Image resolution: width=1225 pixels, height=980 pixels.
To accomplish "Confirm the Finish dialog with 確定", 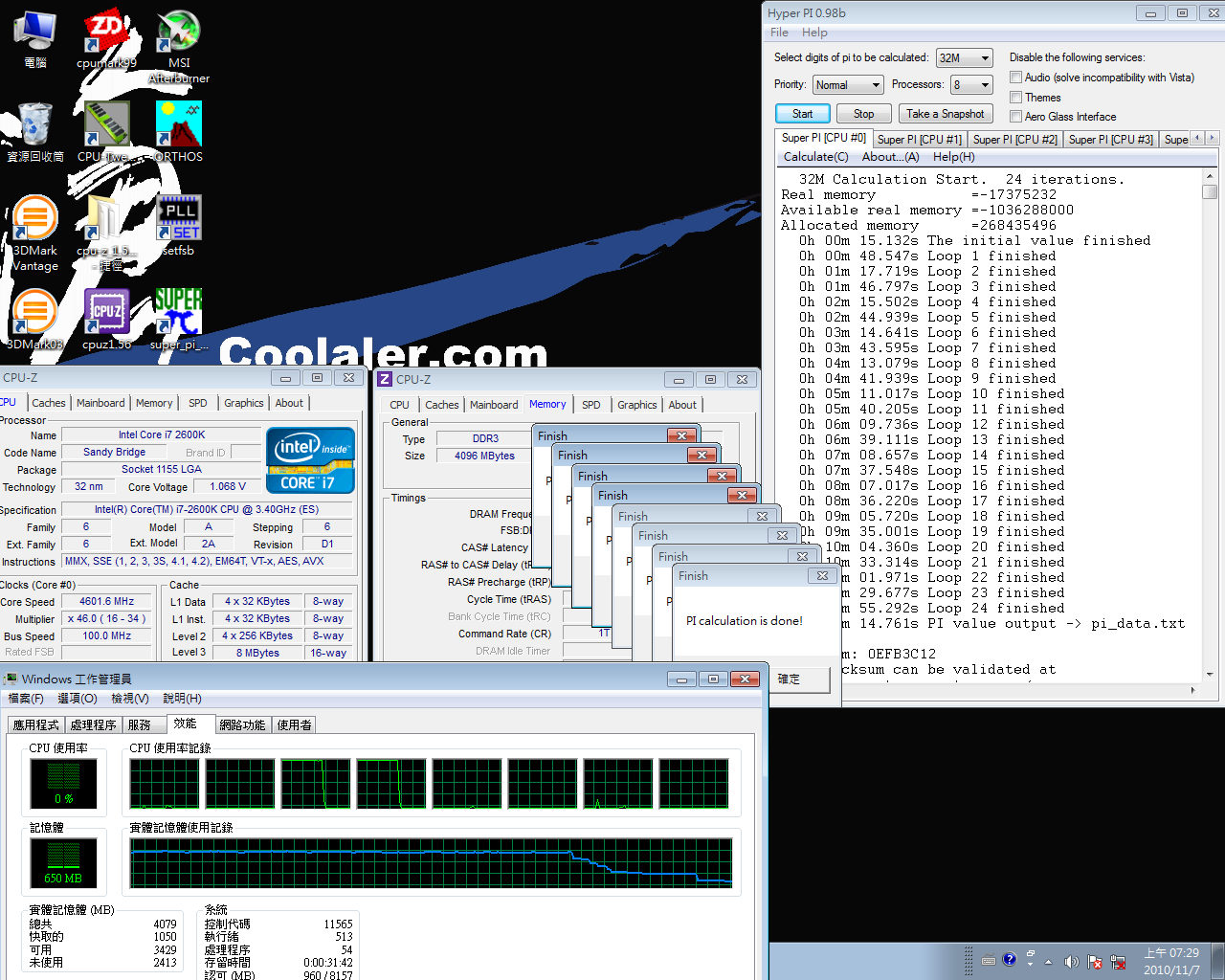I will (x=789, y=679).
